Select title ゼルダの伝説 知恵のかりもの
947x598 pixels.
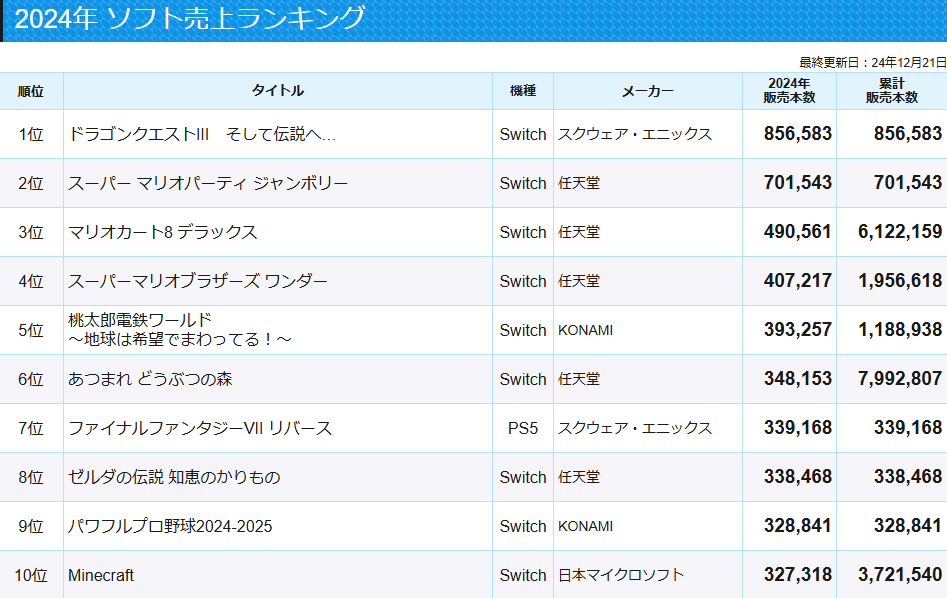174,477
